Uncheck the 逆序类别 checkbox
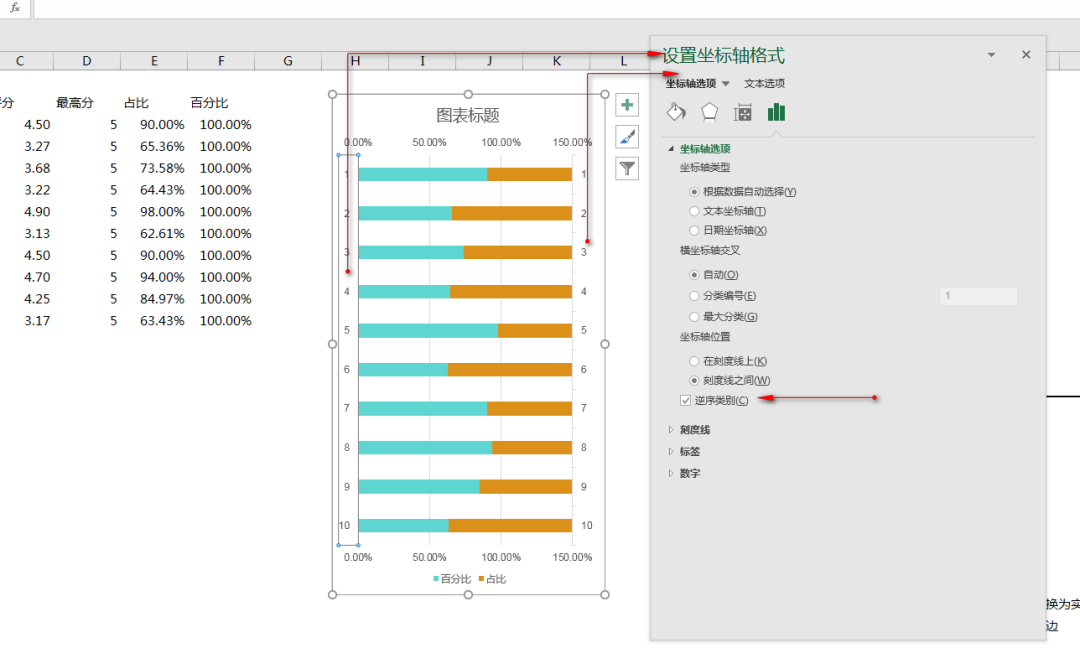The image size is (1080, 648). coord(685,399)
